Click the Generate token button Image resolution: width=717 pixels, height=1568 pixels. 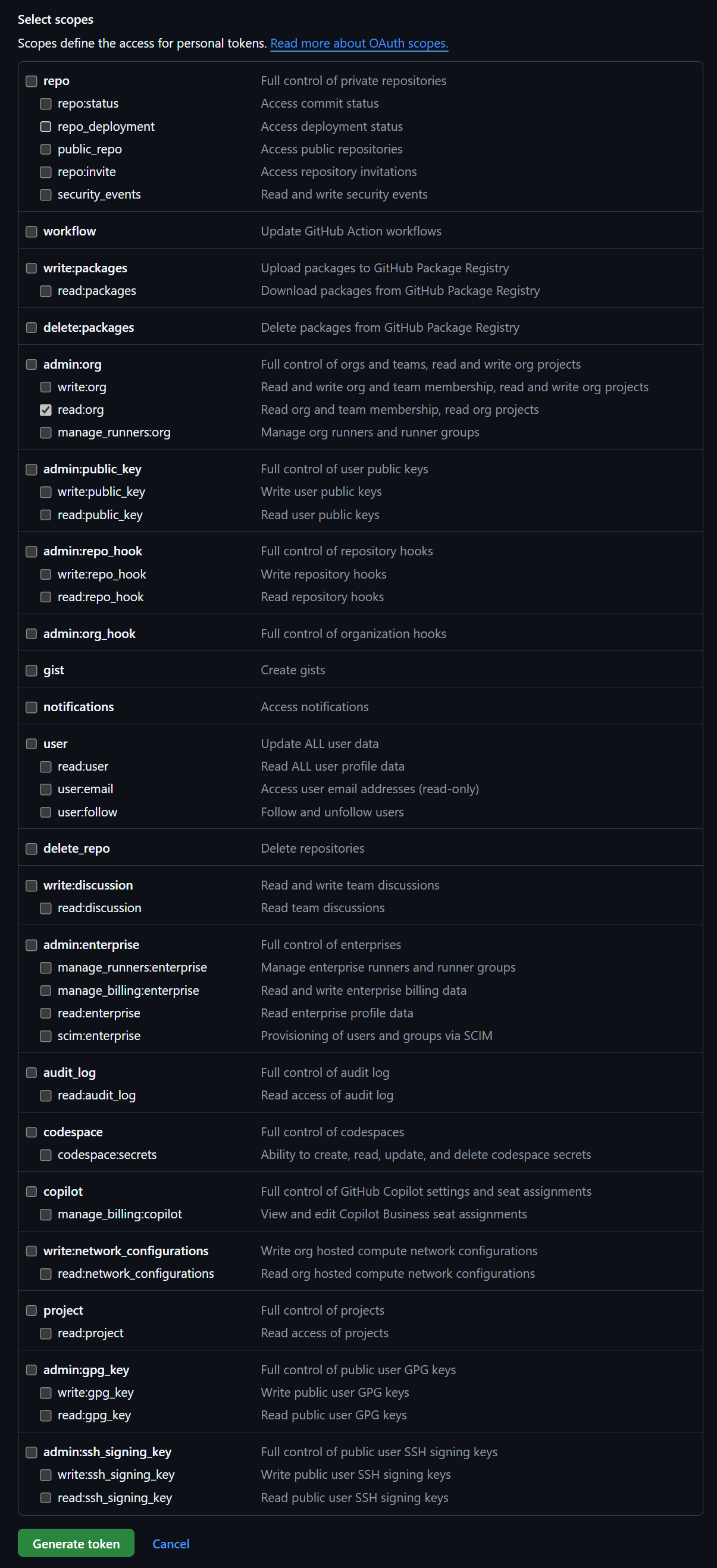tap(76, 1544)
